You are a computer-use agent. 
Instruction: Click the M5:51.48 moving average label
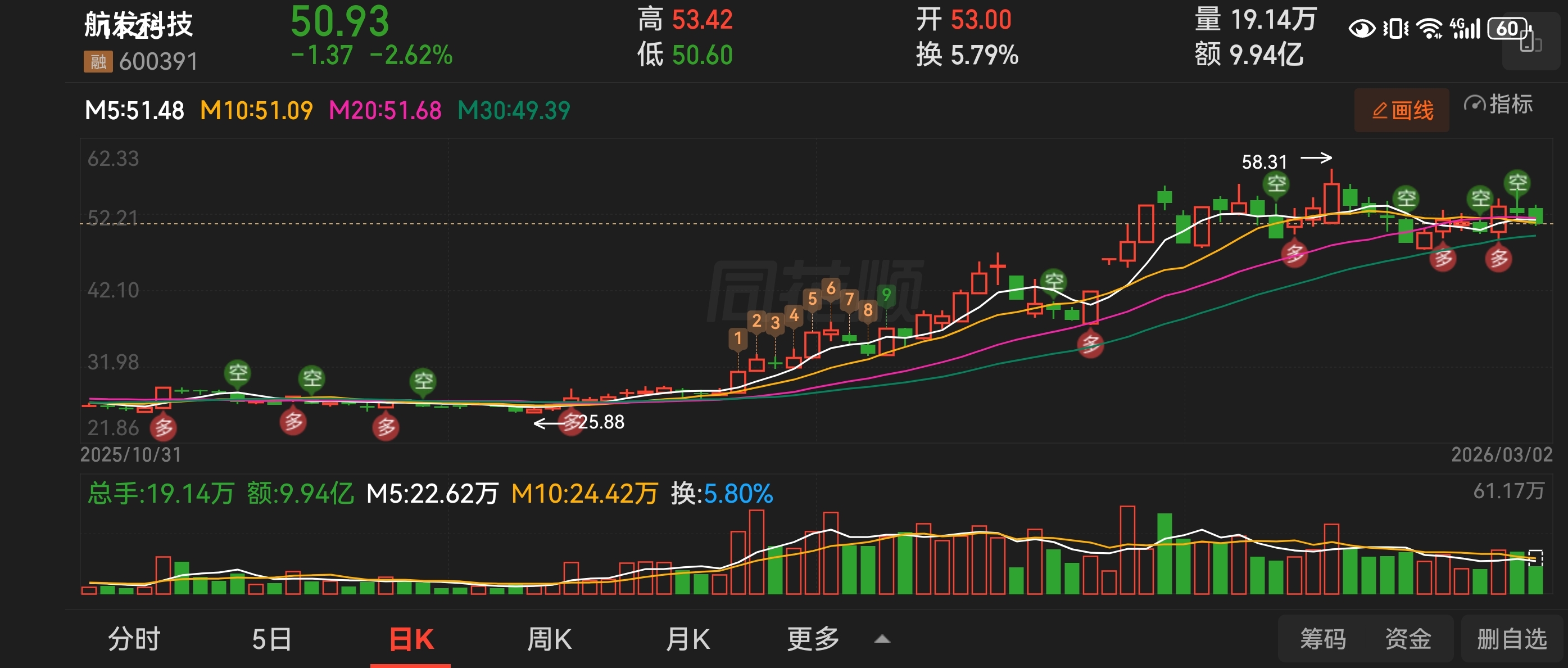tap(134, 111)
